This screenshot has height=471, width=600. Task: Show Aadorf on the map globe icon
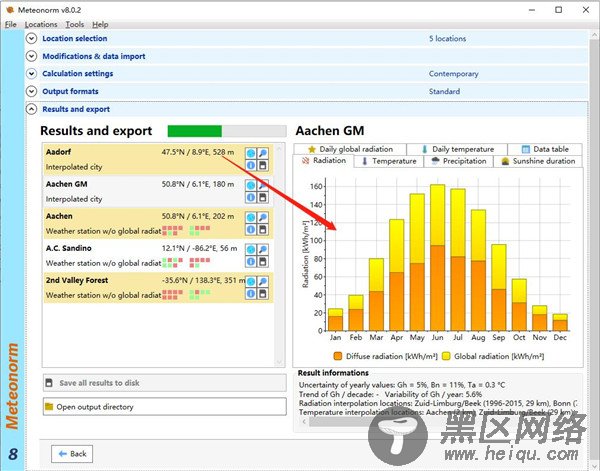[251, 153]
